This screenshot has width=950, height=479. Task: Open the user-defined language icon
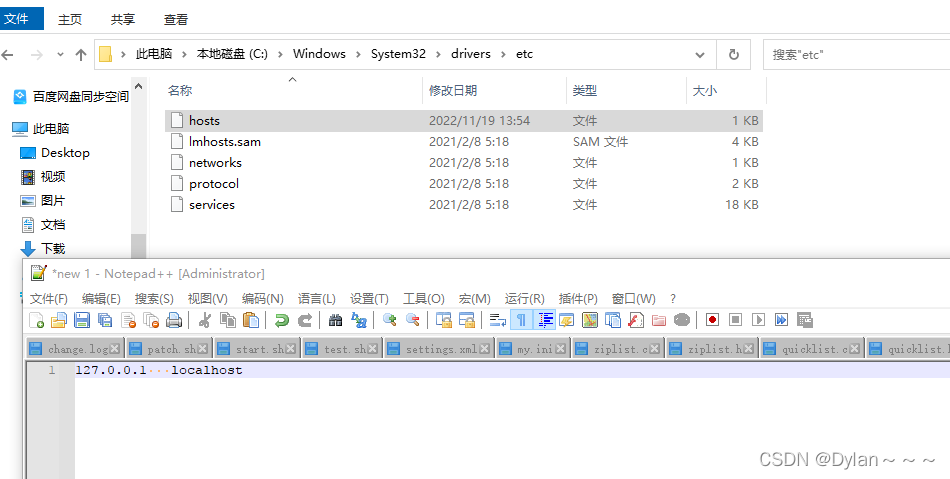pos(567,320)
